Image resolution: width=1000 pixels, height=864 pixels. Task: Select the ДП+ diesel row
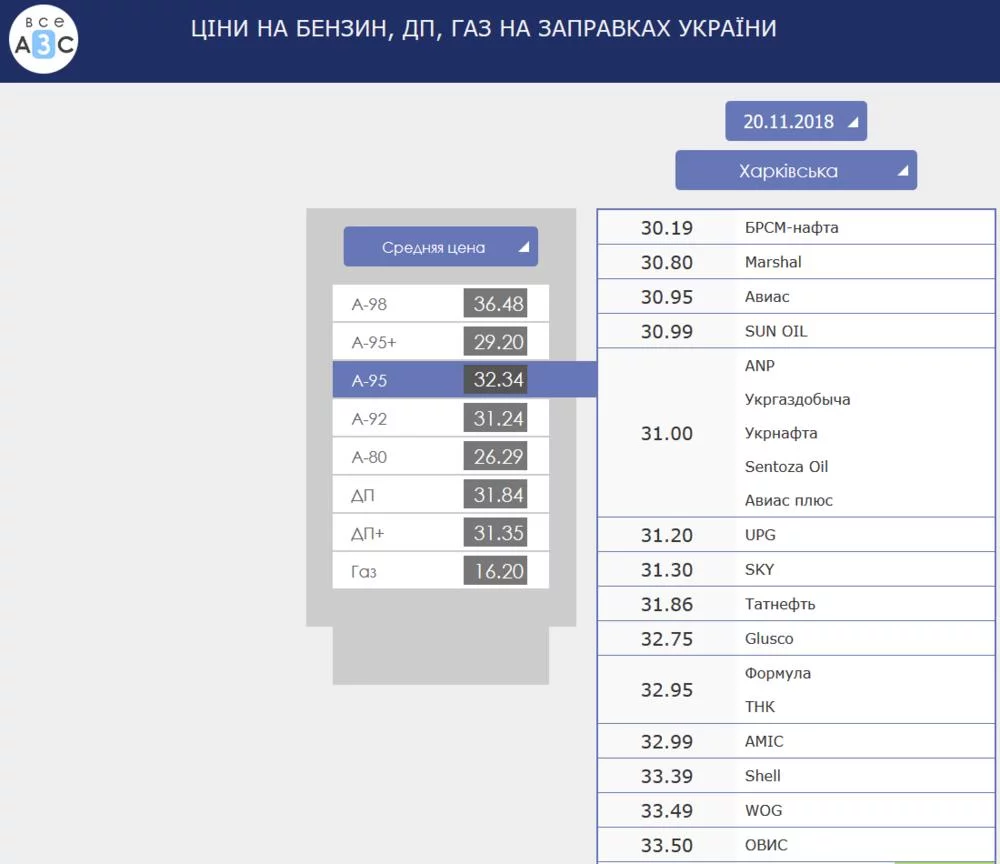pos(441,532)
